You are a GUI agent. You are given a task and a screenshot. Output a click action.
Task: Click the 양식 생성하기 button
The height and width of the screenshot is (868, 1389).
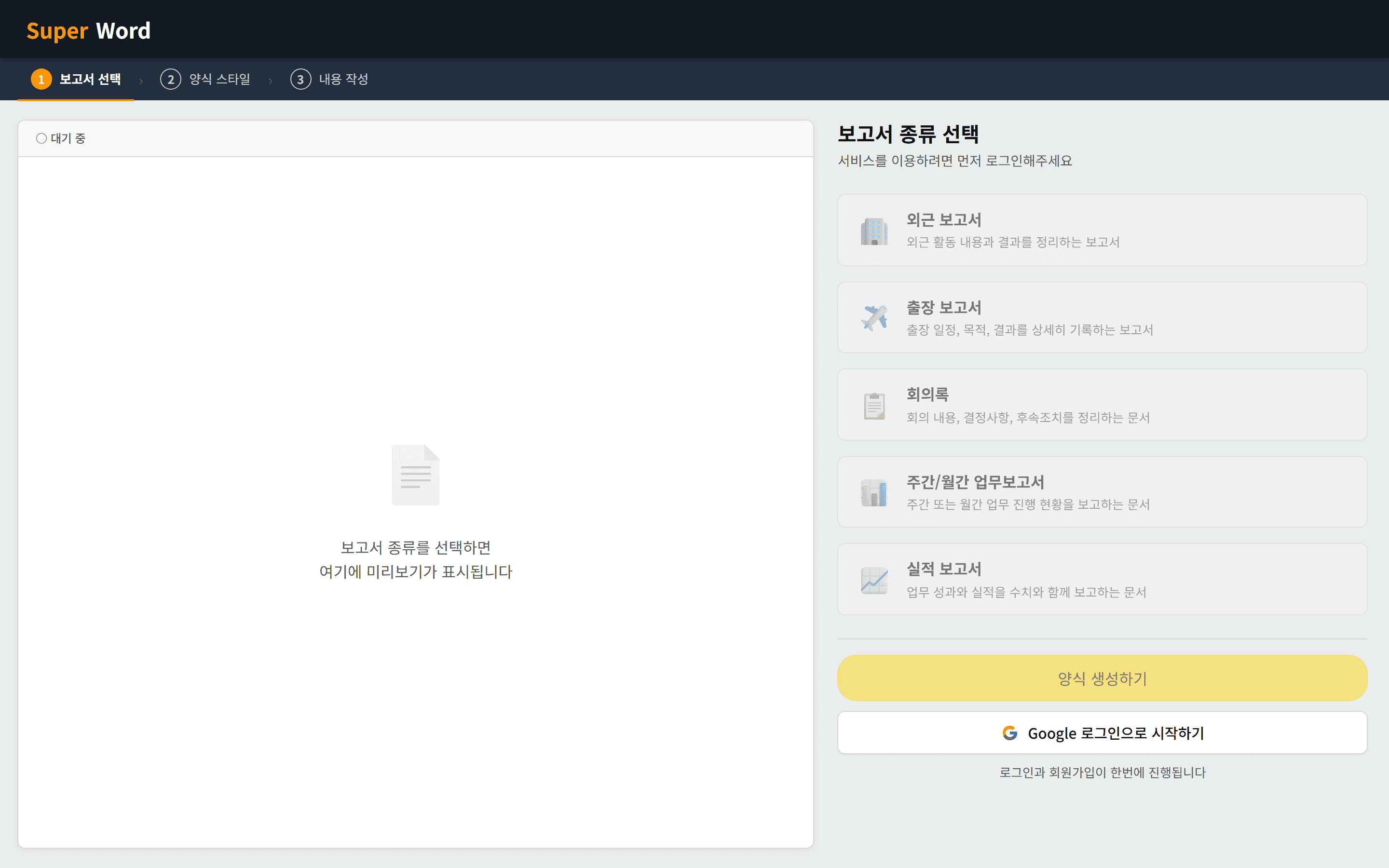(x=1102, y=678)
